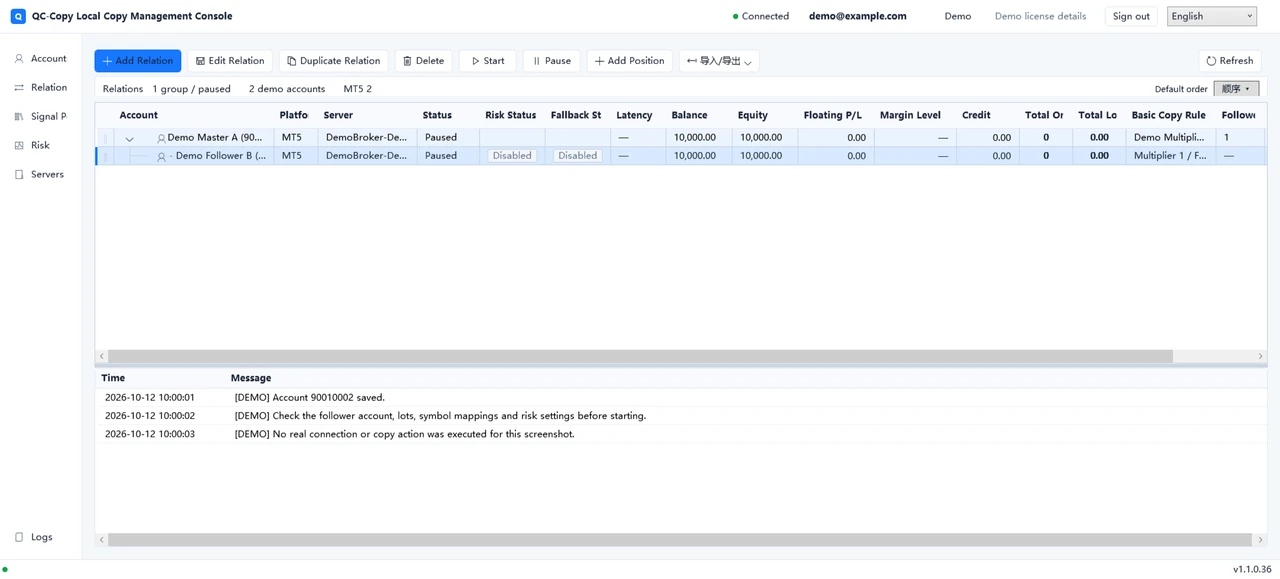
Task: Click the log scrollbar right arrow
Action: click(1260, 539)
